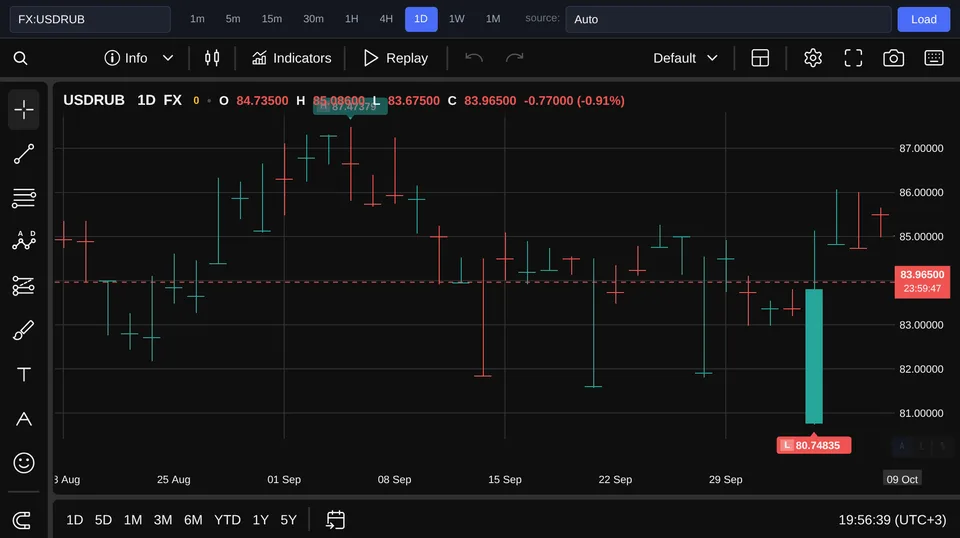
Task: Switch to 1H timeframe
Action: [x=351, y=19]
